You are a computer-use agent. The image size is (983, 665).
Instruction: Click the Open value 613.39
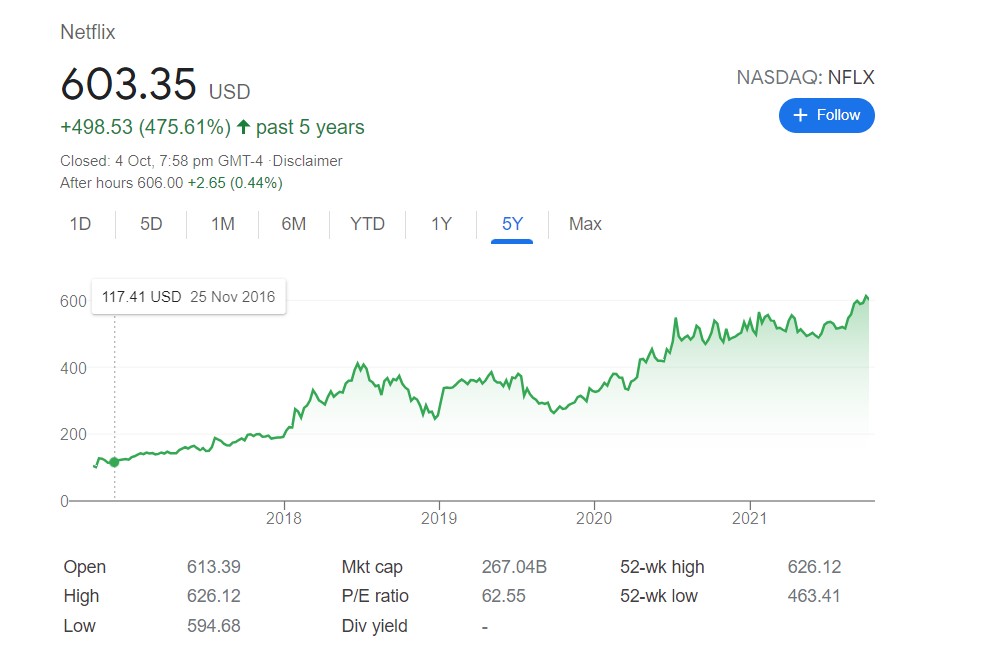click(x=214, y=567)
